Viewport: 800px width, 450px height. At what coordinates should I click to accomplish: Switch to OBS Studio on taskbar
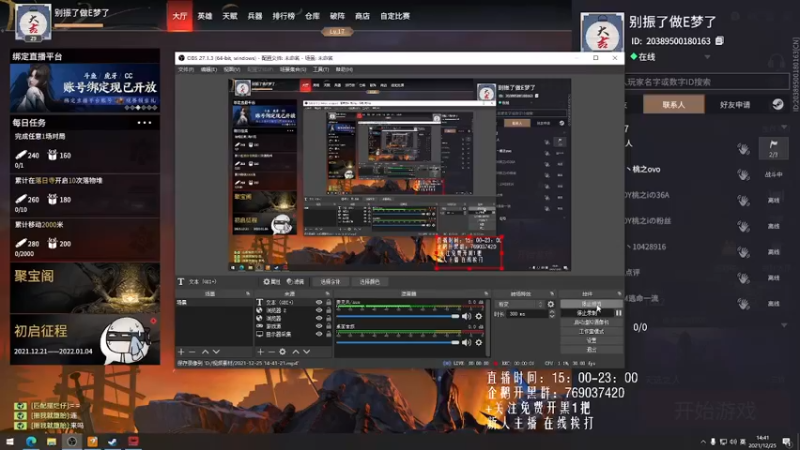tap(72, 441)
